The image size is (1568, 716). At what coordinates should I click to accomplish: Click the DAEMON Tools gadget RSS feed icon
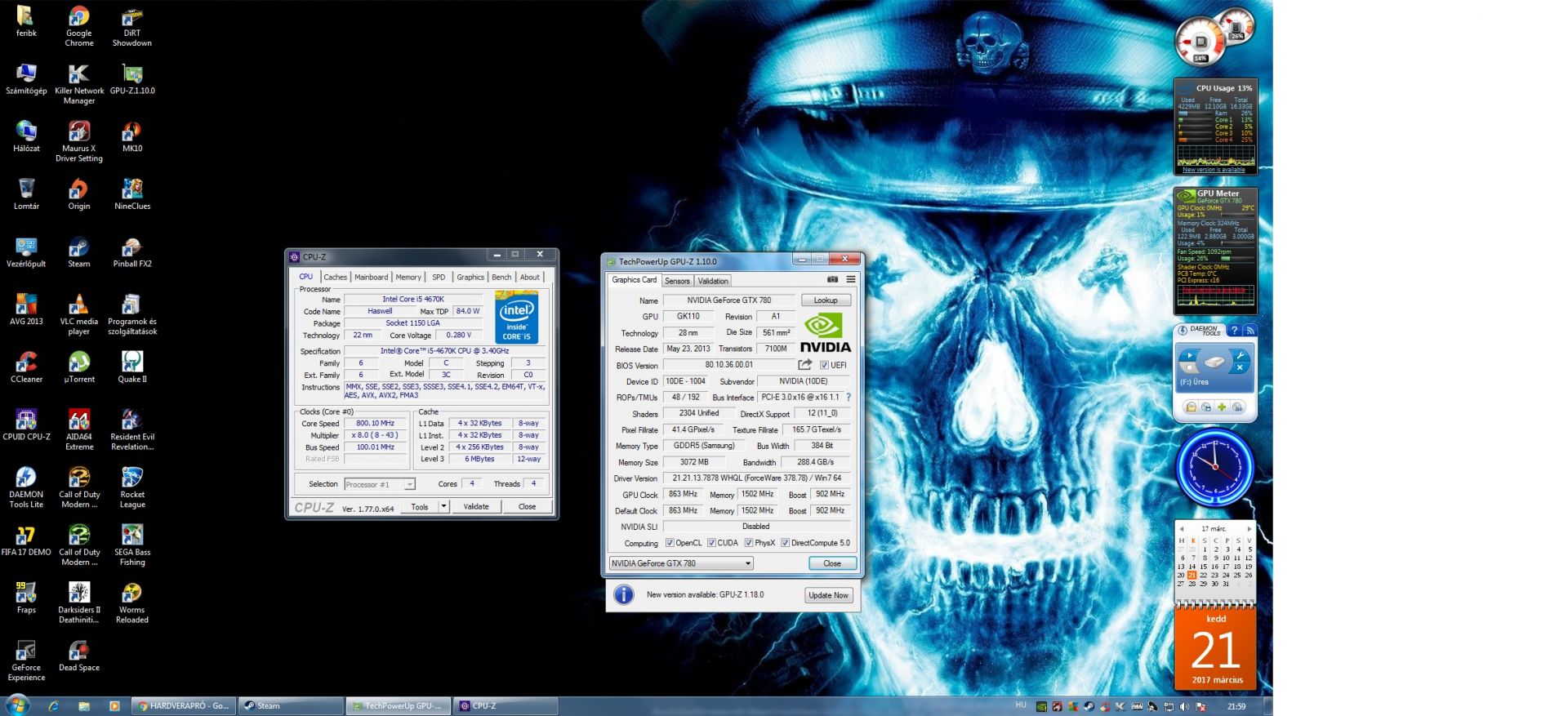(x=1249, y=330)
